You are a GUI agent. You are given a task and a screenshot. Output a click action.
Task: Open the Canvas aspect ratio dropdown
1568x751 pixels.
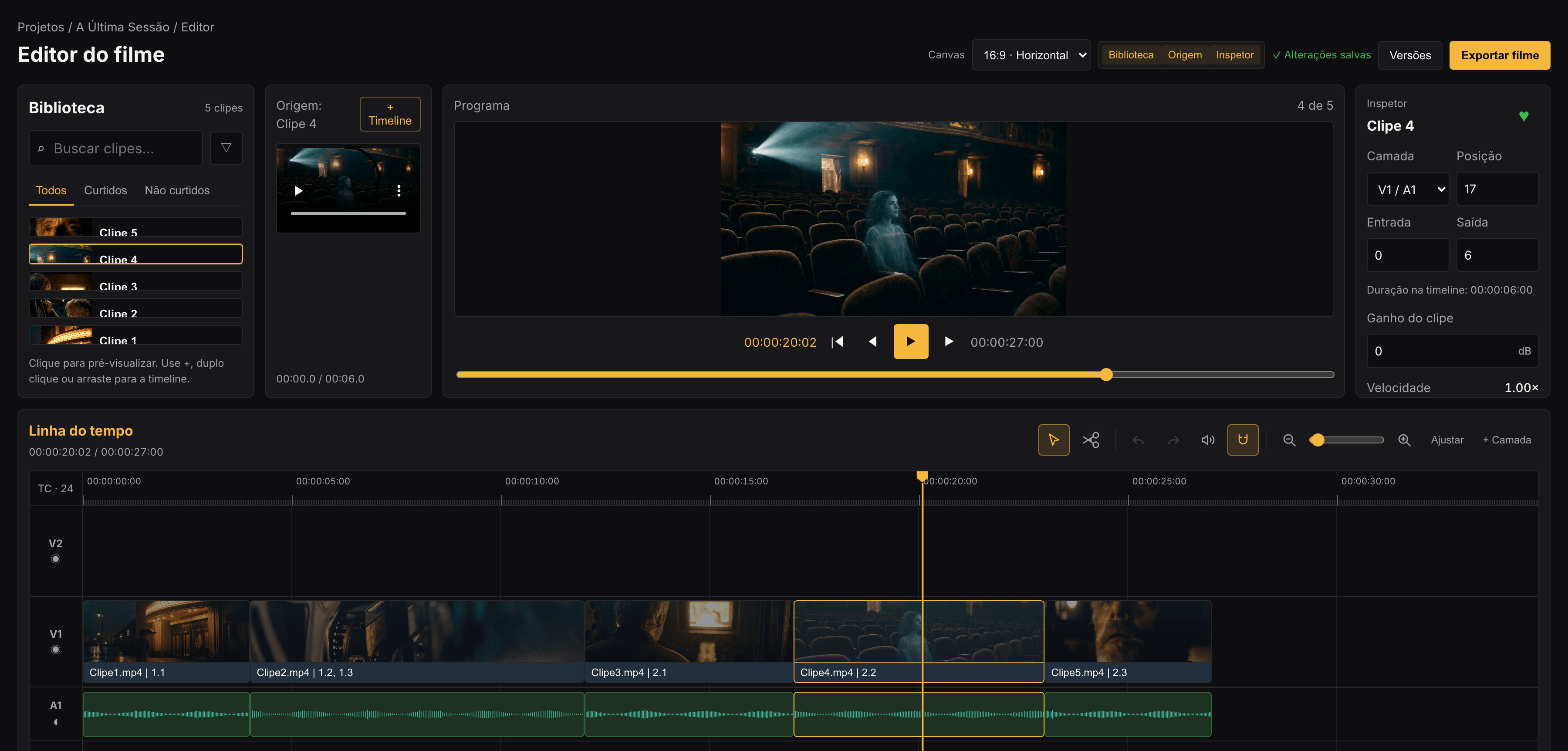(x=1031, y=55)
